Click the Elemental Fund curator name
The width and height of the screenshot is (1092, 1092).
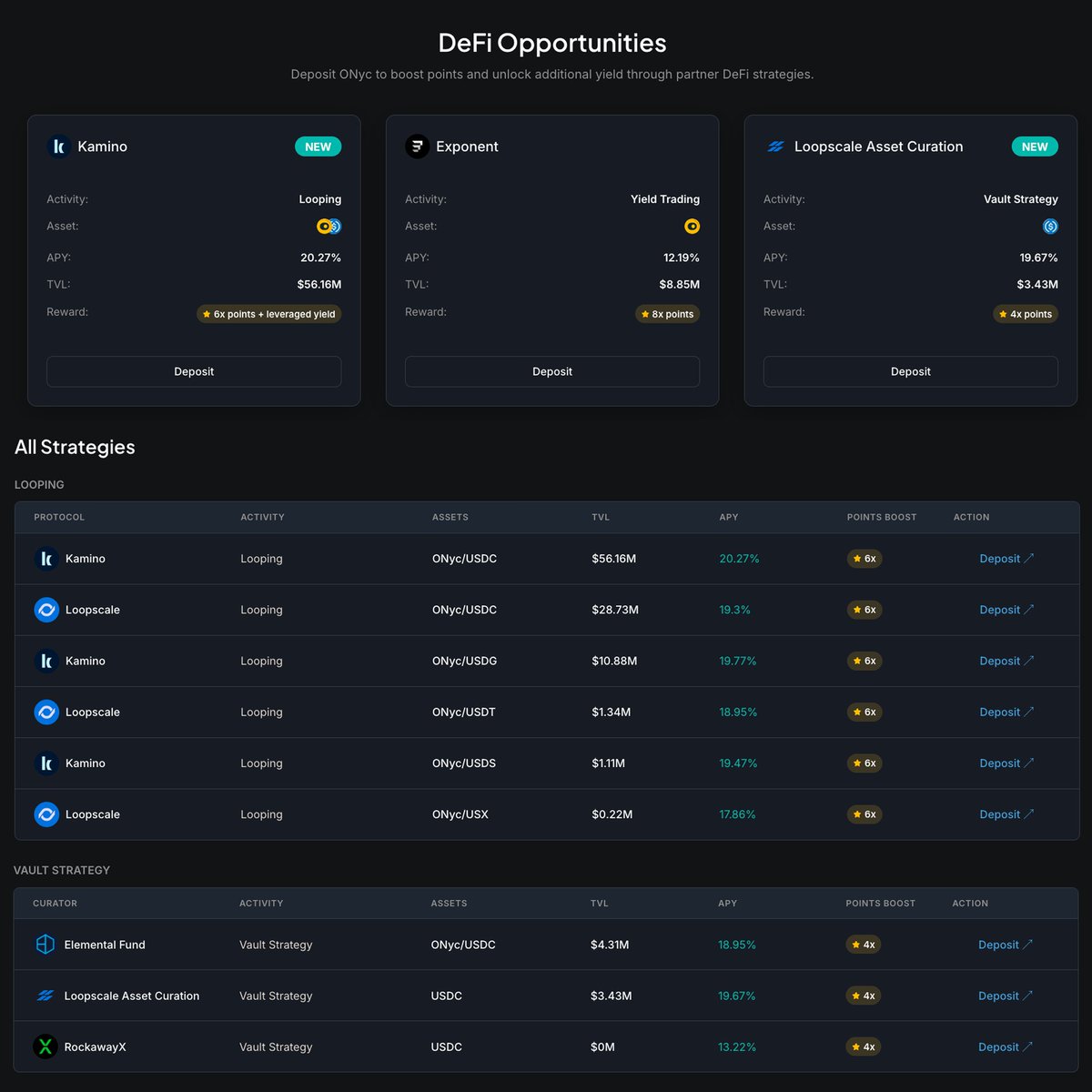pyautogui.click(x=105, y=945)
